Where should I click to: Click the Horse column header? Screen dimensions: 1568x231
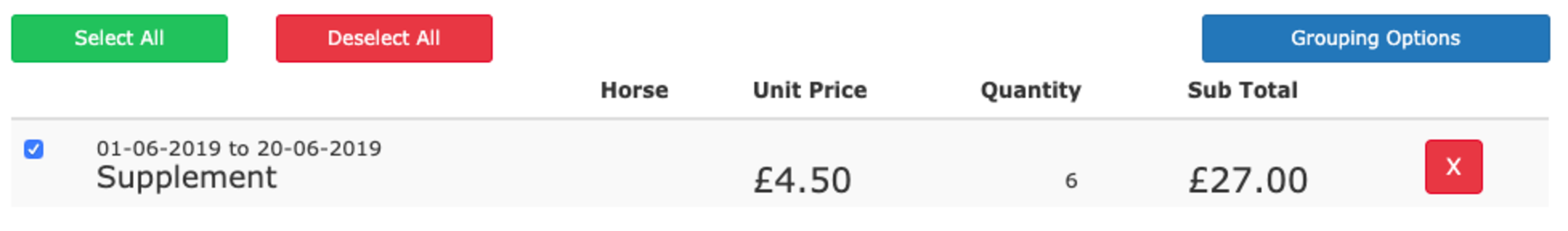[634, 90]
